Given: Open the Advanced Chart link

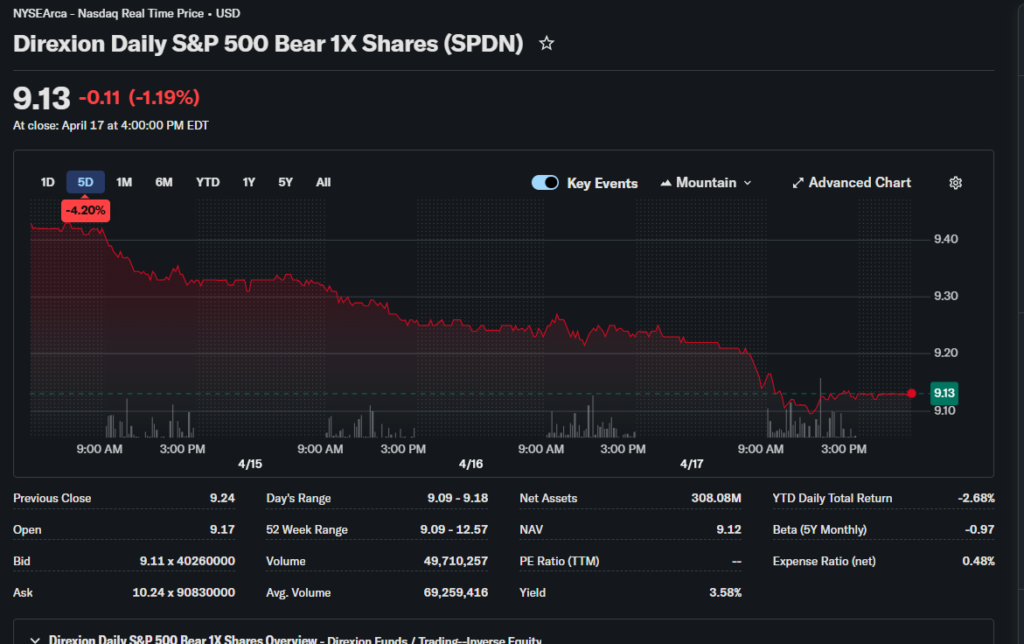Looking at the screenshot, I should pyautogui.click(x=859, y=183).
